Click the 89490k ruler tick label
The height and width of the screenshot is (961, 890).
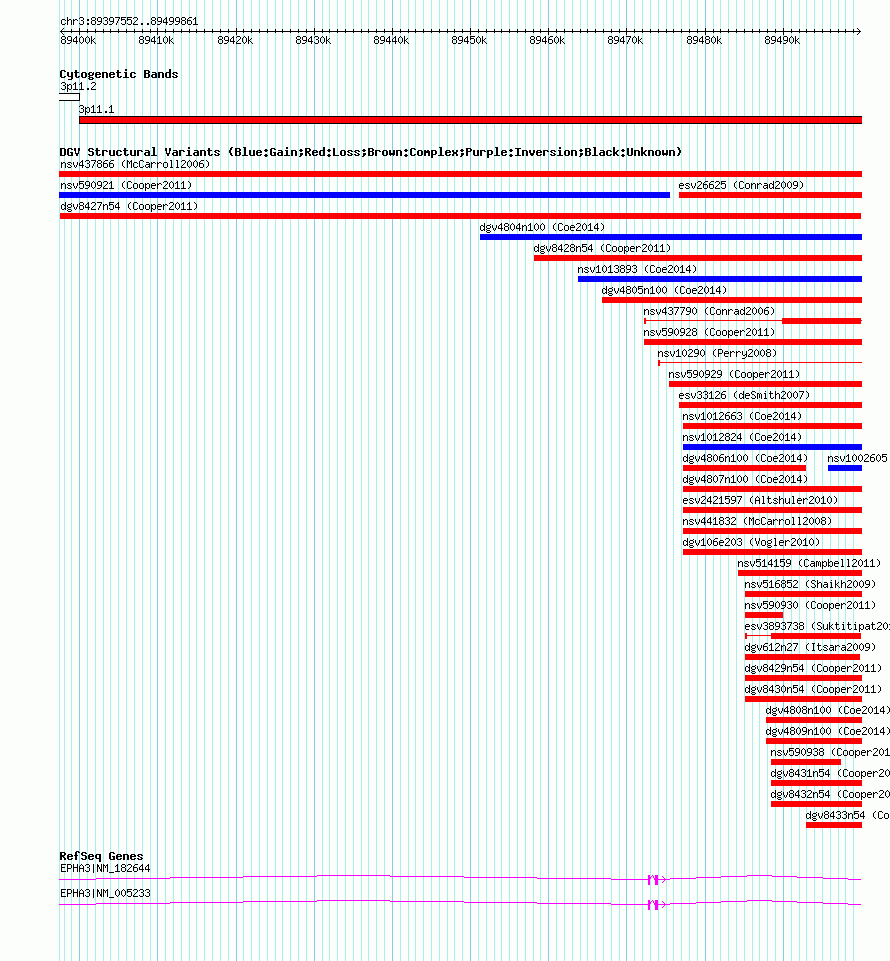(782, 40)
